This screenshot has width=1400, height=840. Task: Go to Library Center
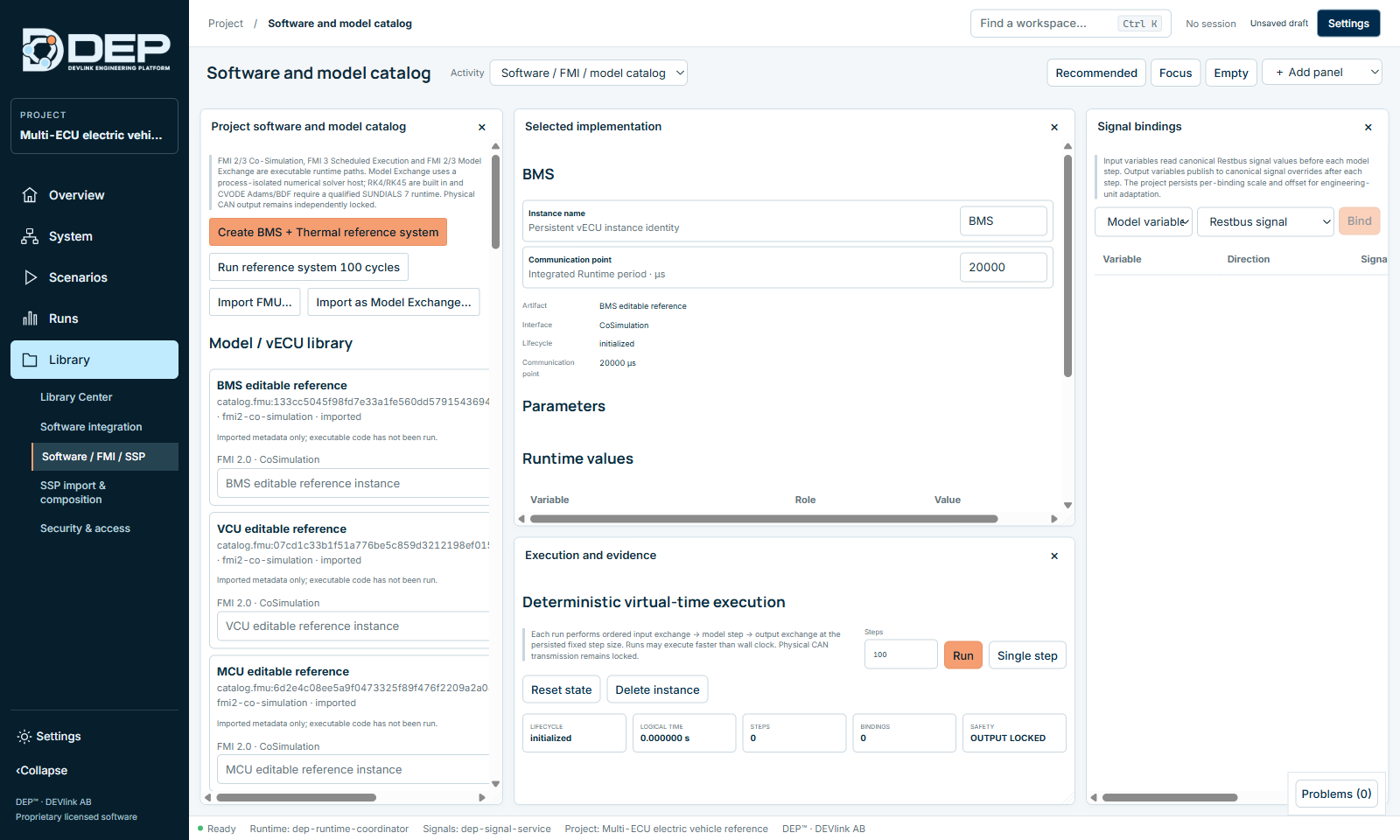tap(76, 397)
